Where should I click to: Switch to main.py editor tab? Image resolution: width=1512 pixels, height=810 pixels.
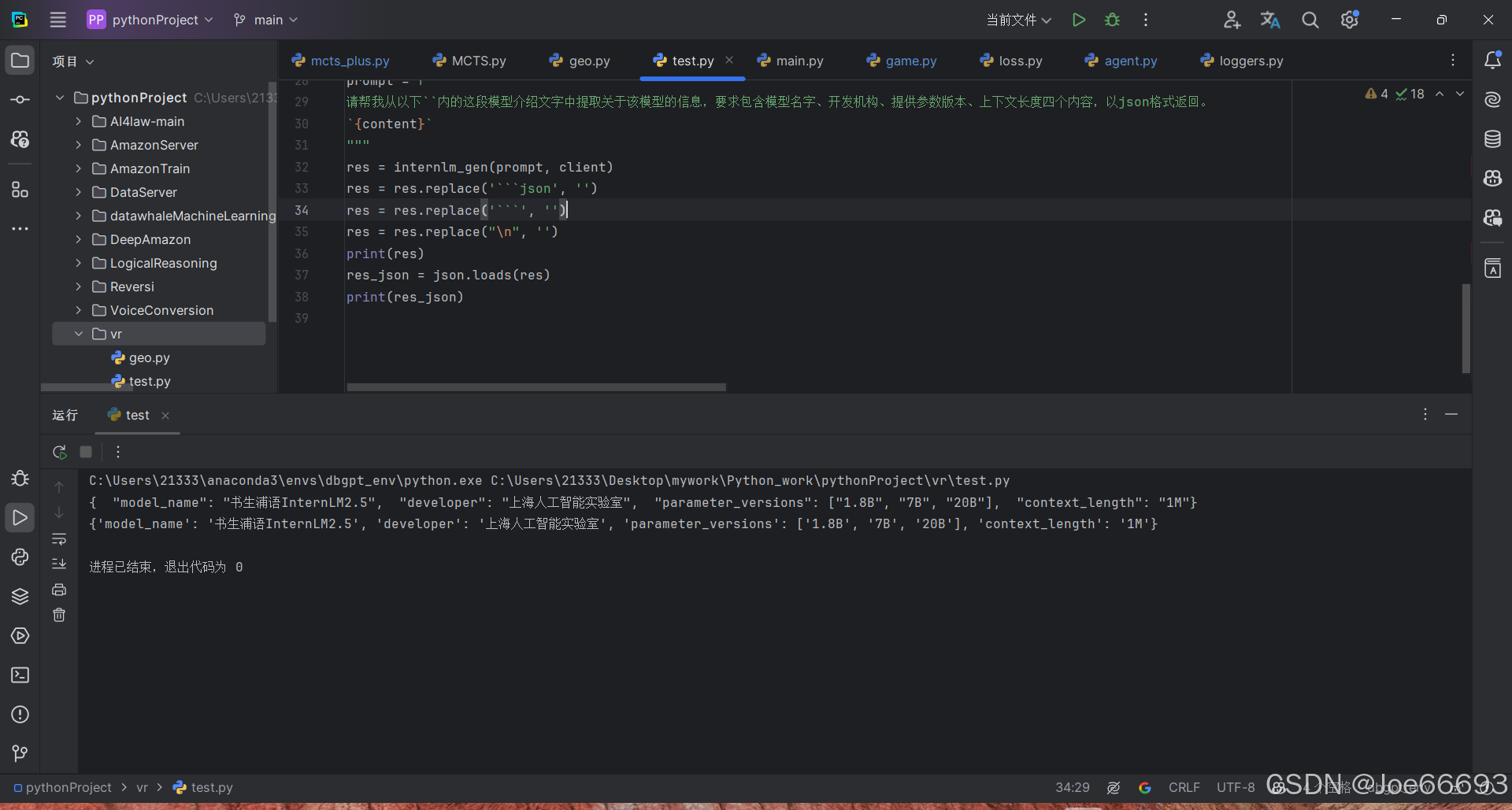790,61
